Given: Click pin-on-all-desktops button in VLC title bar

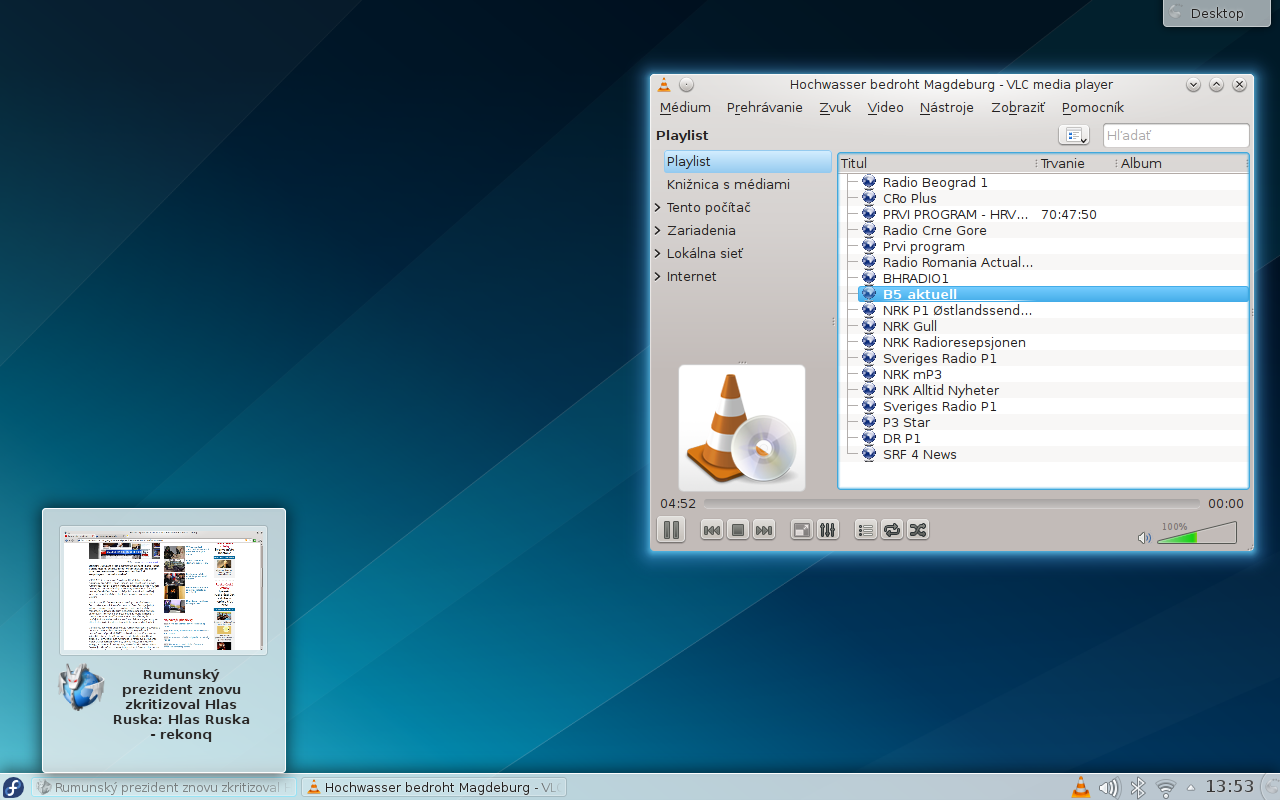Looking at the screenshot, I should 686,85.
